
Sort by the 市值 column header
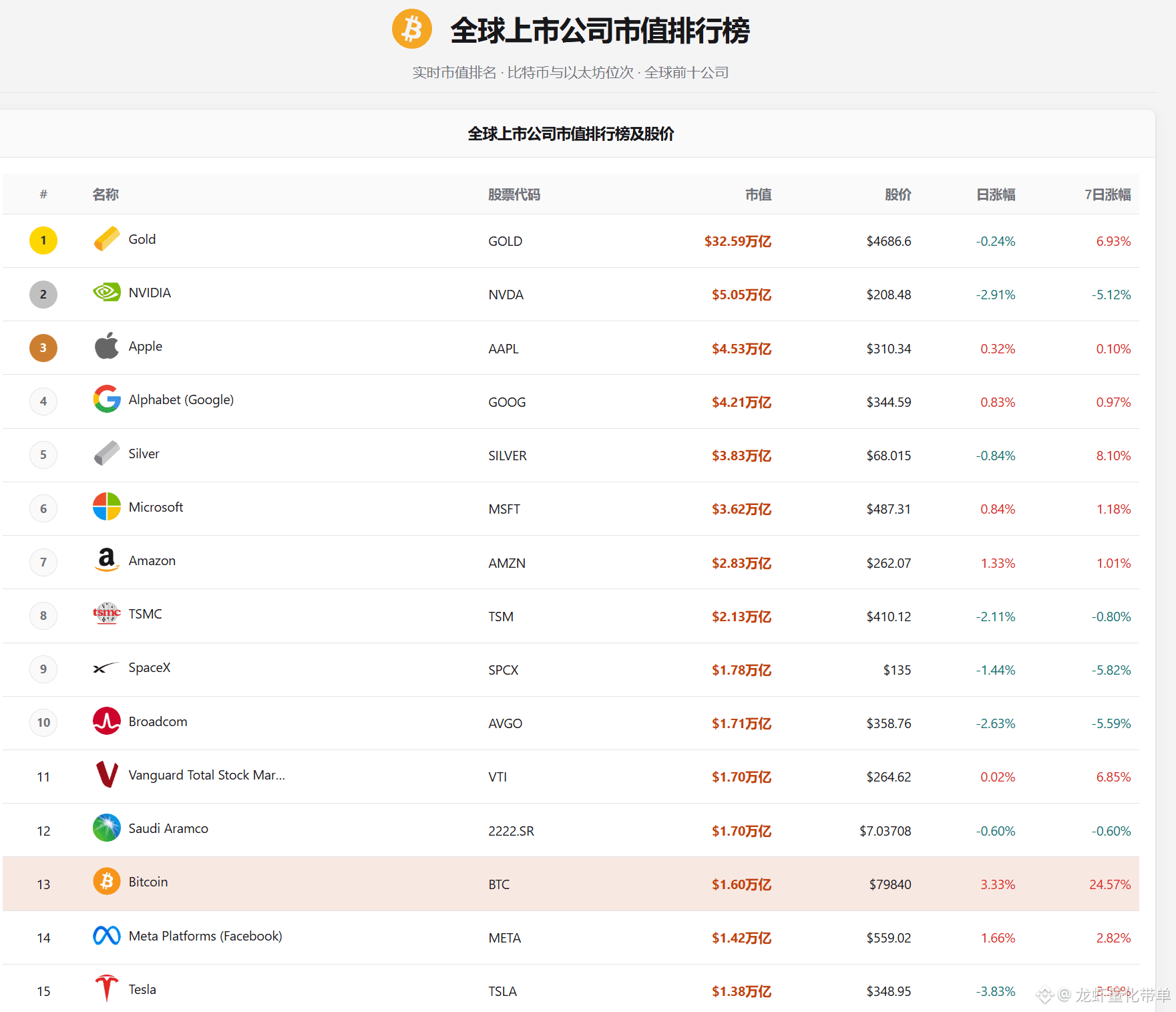click(x=758, y=194)
